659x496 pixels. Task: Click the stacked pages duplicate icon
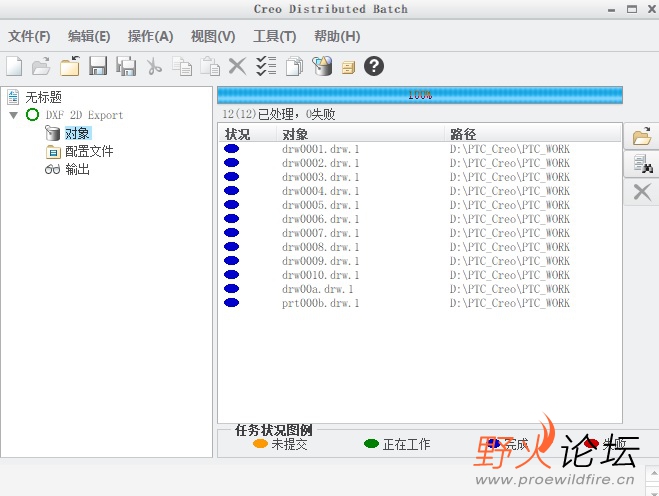click(x=294, y=67)
